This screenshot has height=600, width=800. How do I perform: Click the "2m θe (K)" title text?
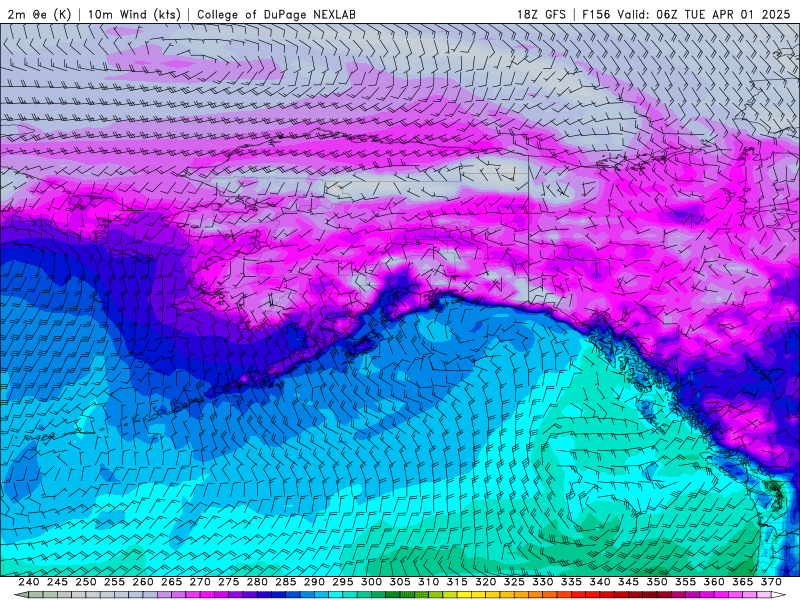click(x=39, y=14)
